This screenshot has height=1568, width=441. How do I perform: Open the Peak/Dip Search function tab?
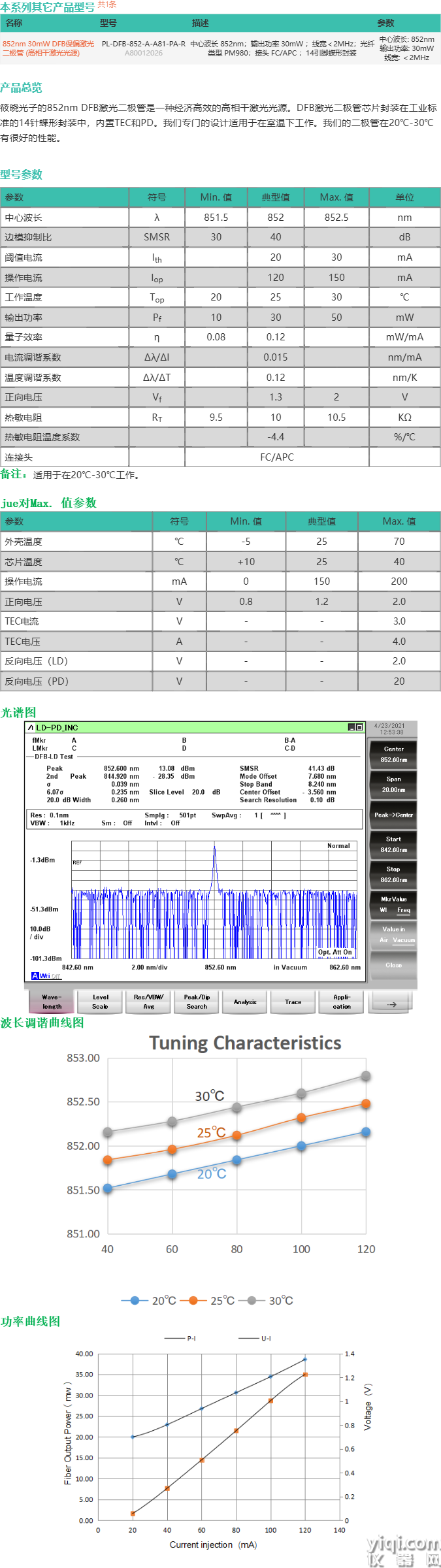click(x=197, y=1002)
